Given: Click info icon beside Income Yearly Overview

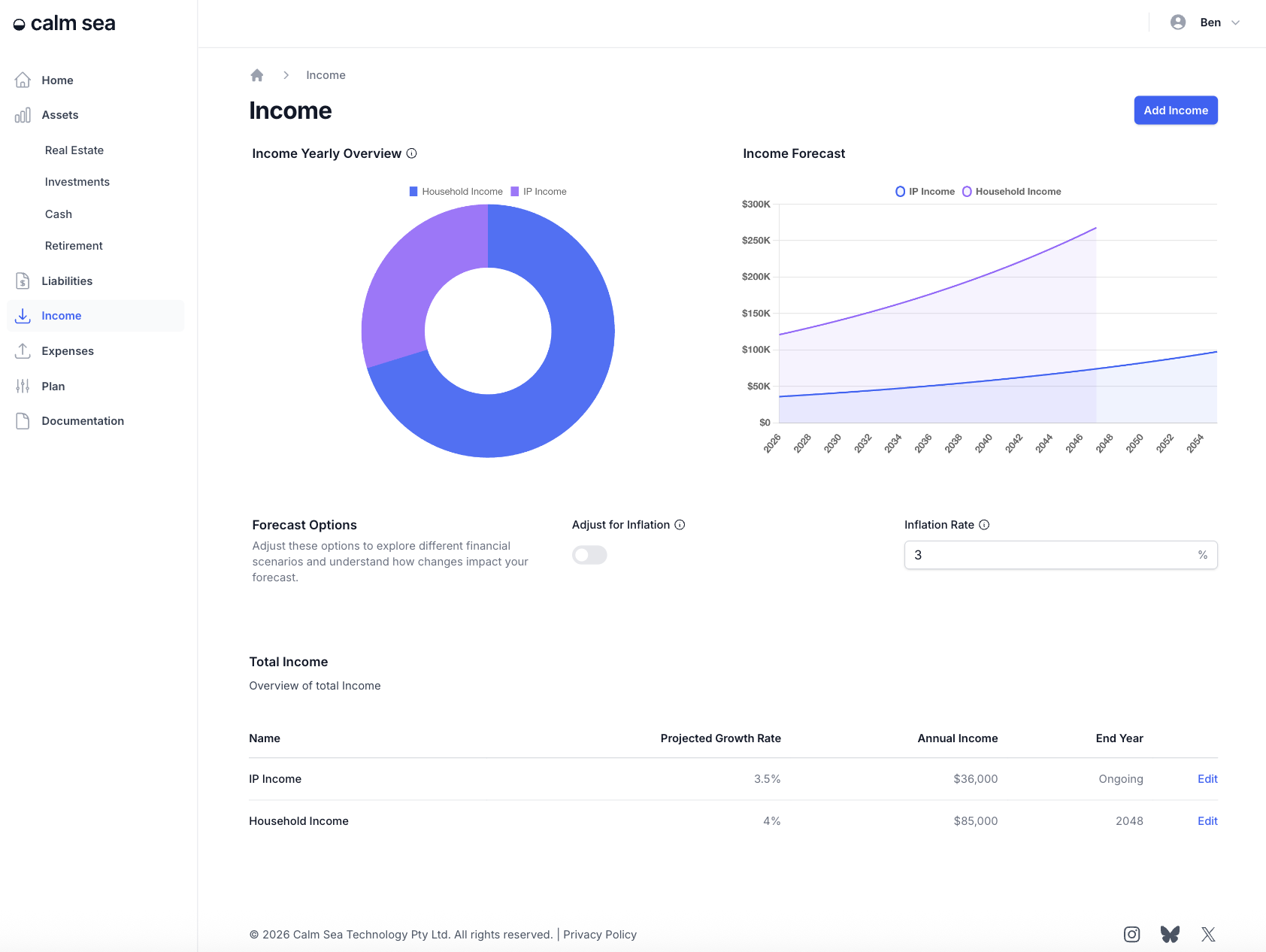Looking at the screenshot, I should tap(412, 153).
